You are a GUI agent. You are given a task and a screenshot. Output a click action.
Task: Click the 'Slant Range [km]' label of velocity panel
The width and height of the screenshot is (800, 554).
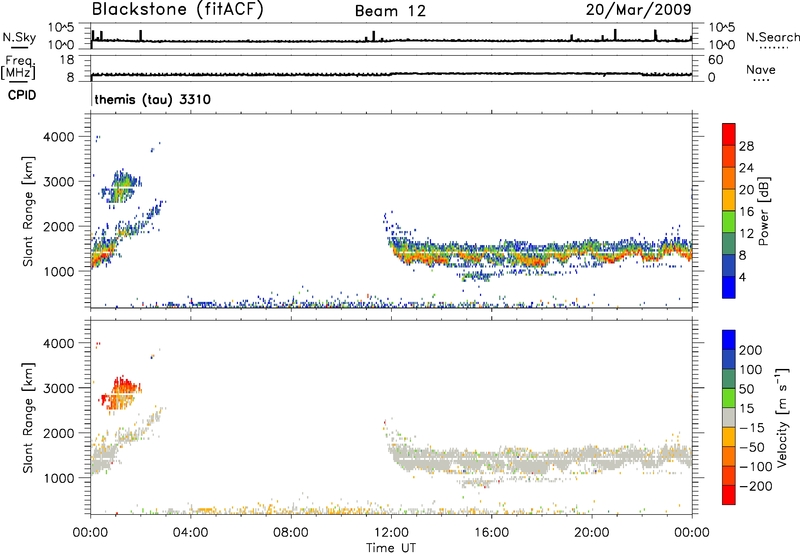click(x=28, y=418)
